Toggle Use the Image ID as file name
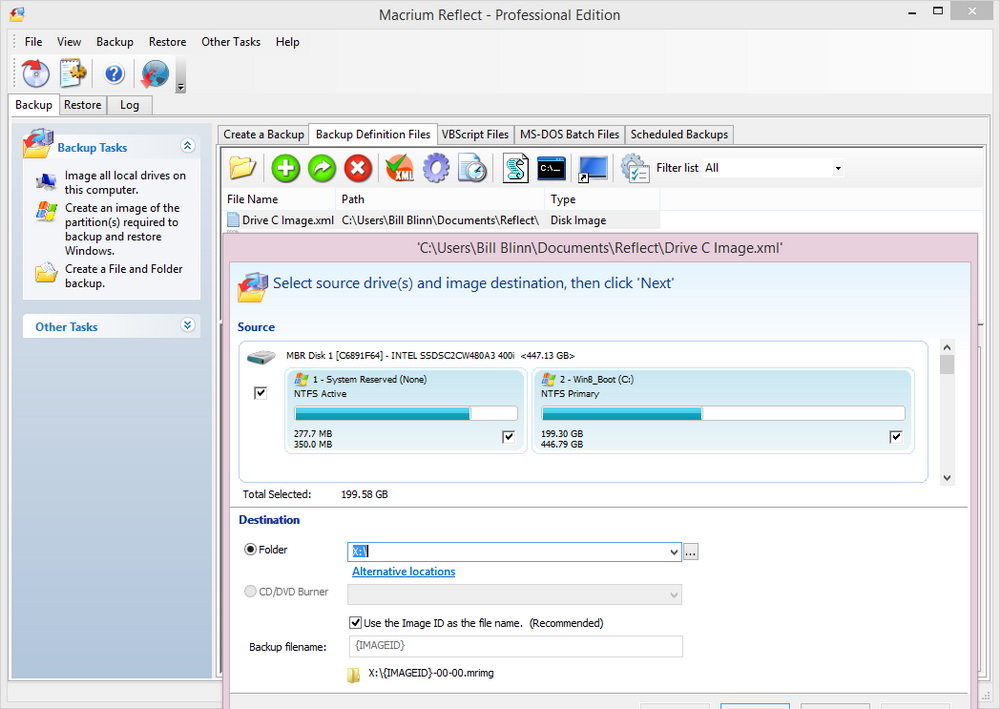Viewport: 1000px width, 709px height. pyautogui.click(x=355, y=622)
